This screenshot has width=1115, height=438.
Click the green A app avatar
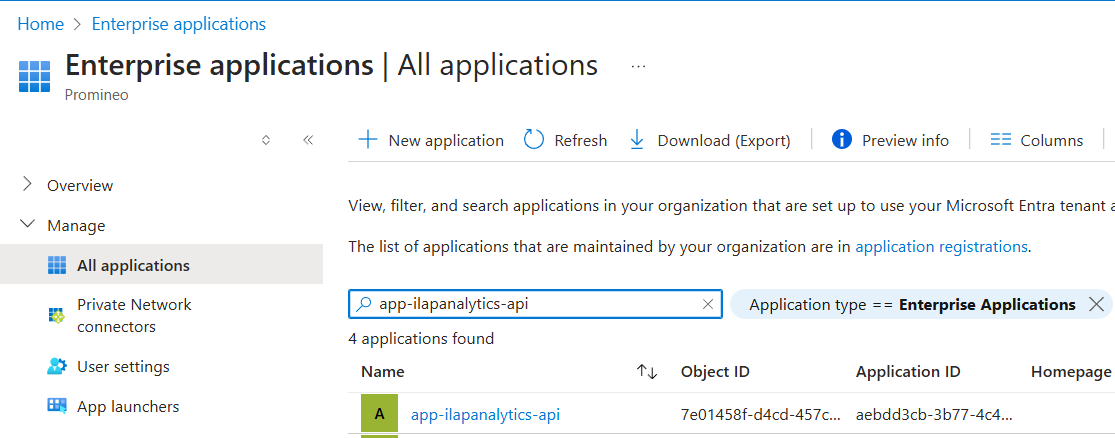point(380,413)
